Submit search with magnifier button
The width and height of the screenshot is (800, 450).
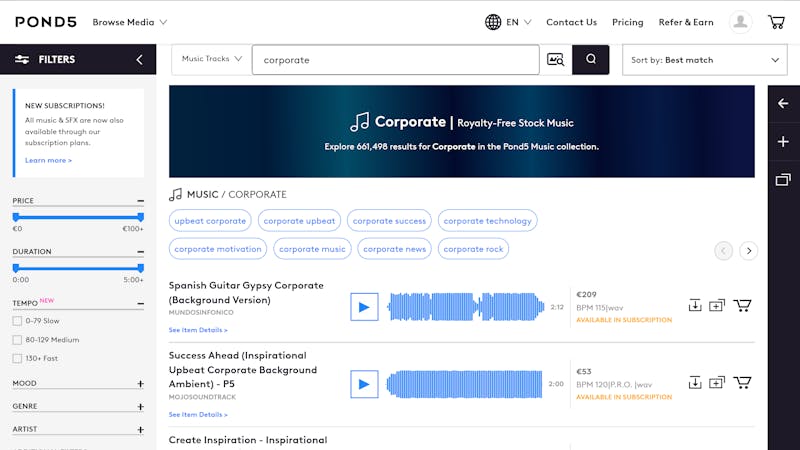pos(591,60)
